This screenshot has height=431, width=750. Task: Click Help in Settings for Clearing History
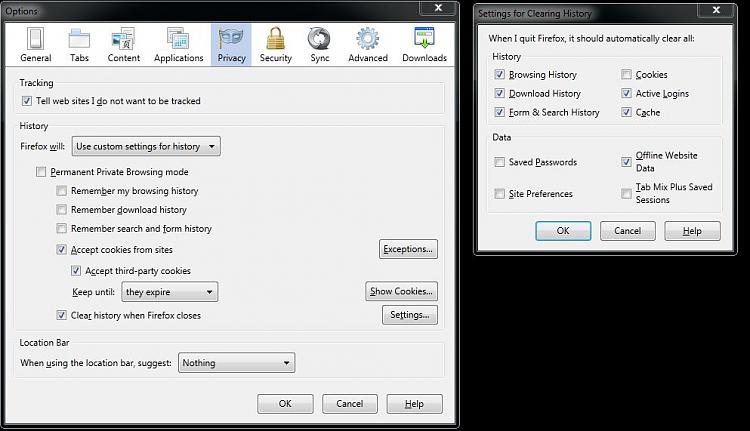click(692, 231)
